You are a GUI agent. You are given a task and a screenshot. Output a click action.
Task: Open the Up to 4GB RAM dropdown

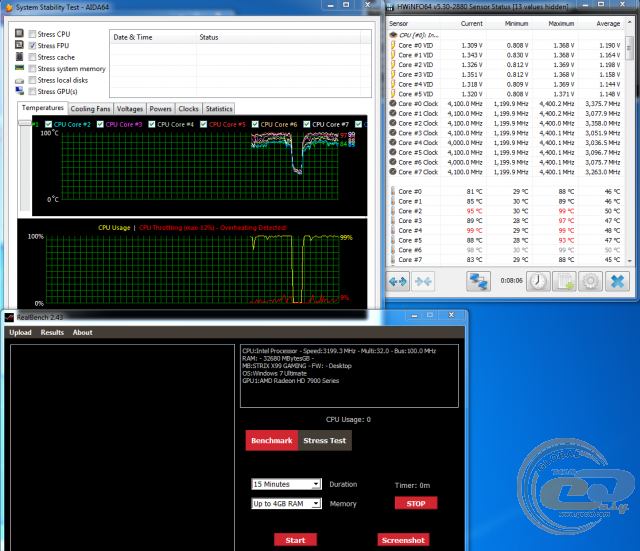click(x=287, y=504)
